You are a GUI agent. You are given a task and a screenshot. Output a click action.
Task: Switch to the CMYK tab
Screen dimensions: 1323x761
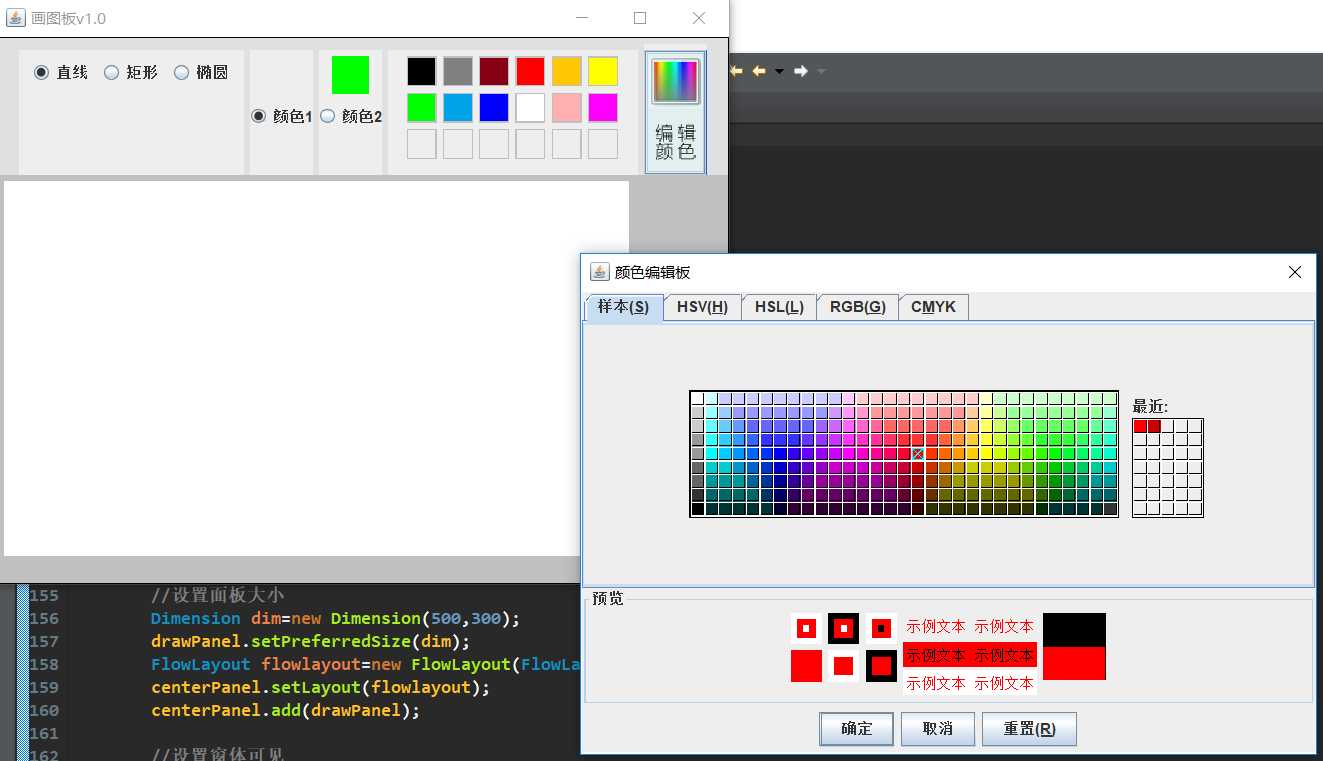coord(933,307)
